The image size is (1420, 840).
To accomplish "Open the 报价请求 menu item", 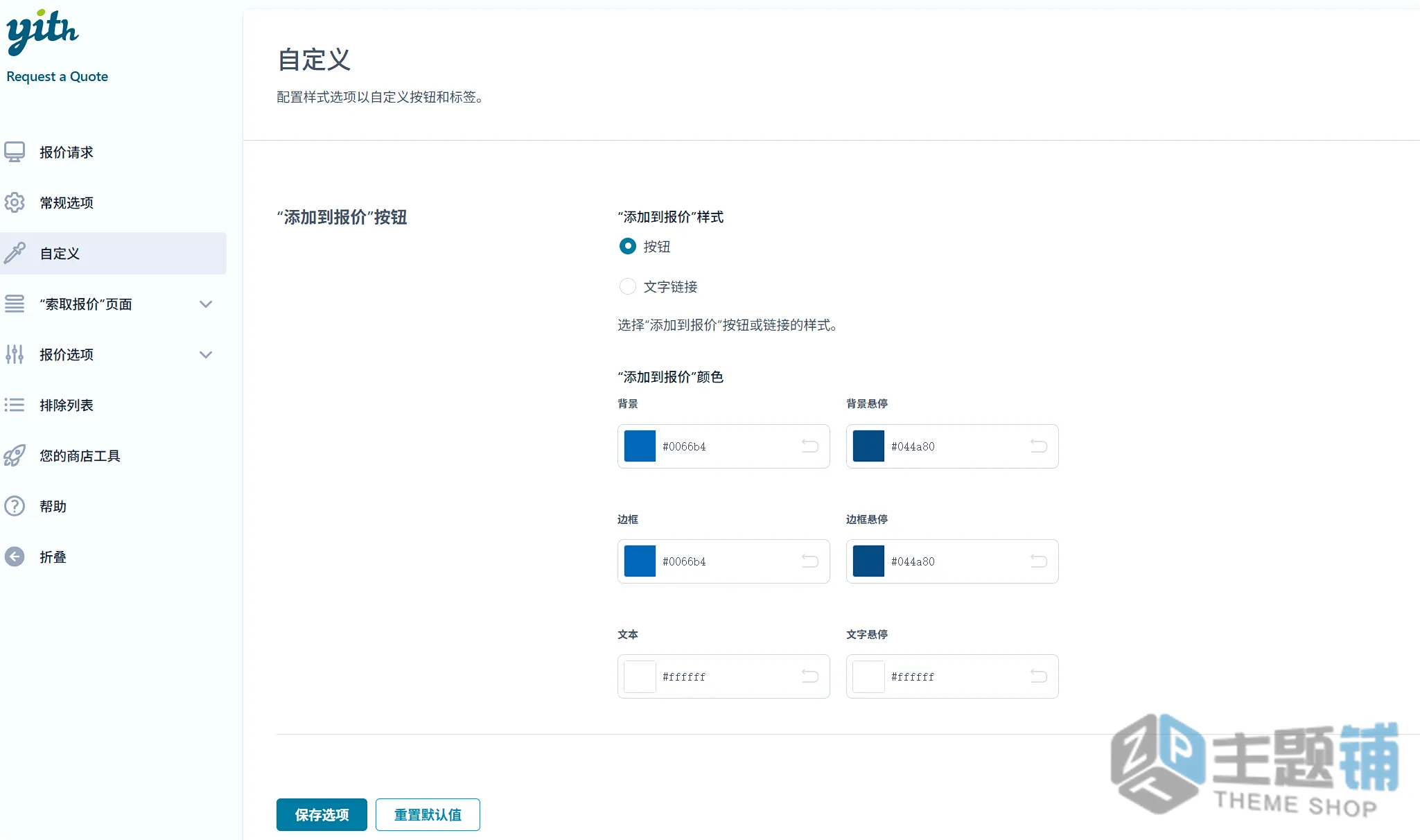I will point(113,152).
